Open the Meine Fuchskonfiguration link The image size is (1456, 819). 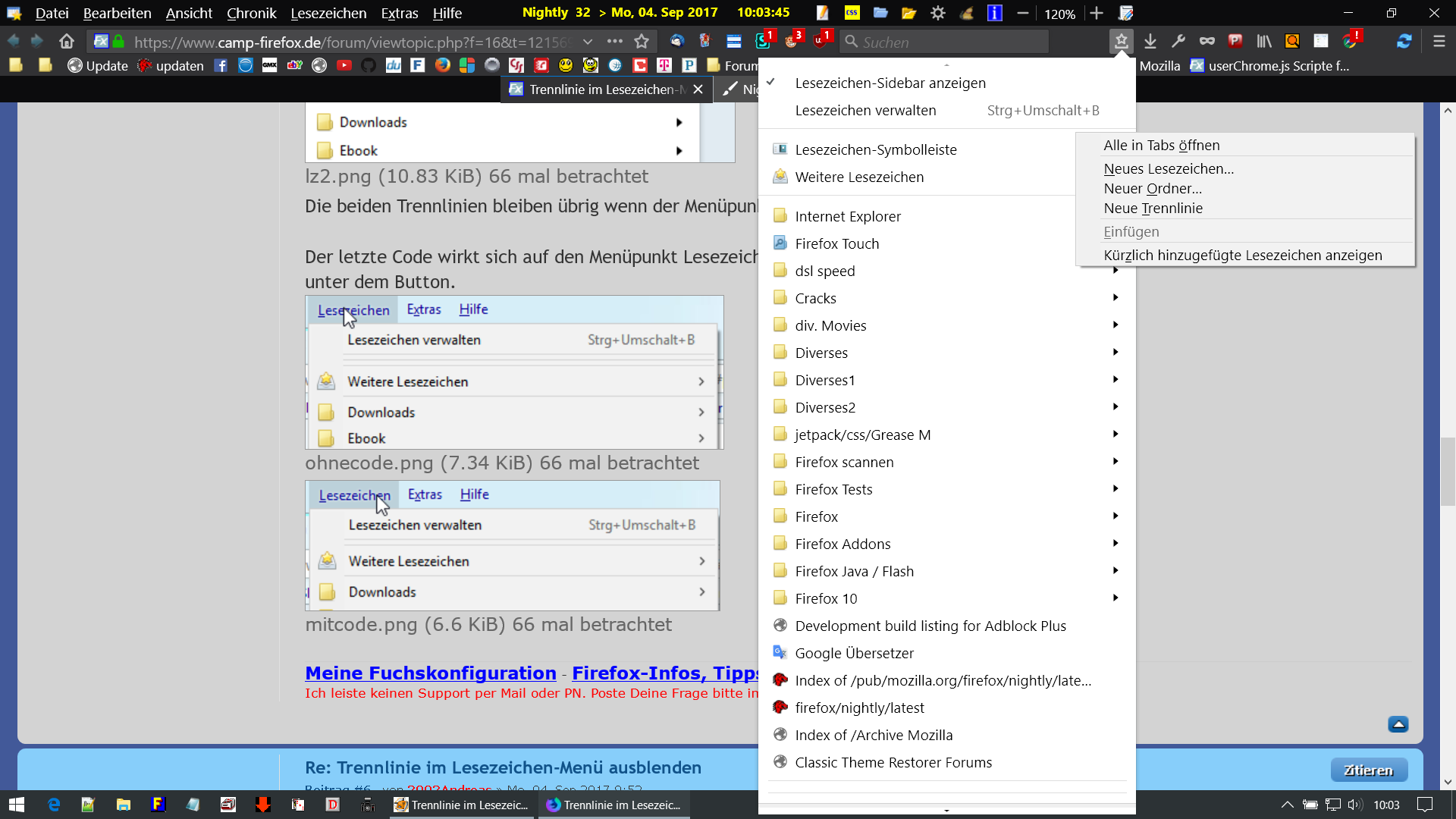pos(430,673)
